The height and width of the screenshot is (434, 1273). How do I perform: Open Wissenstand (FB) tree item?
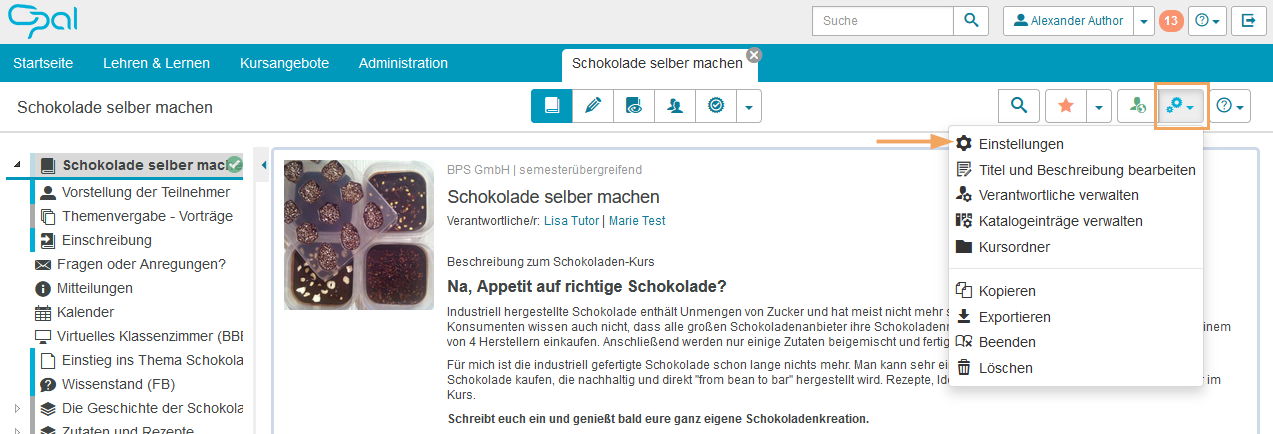[119, 384]
